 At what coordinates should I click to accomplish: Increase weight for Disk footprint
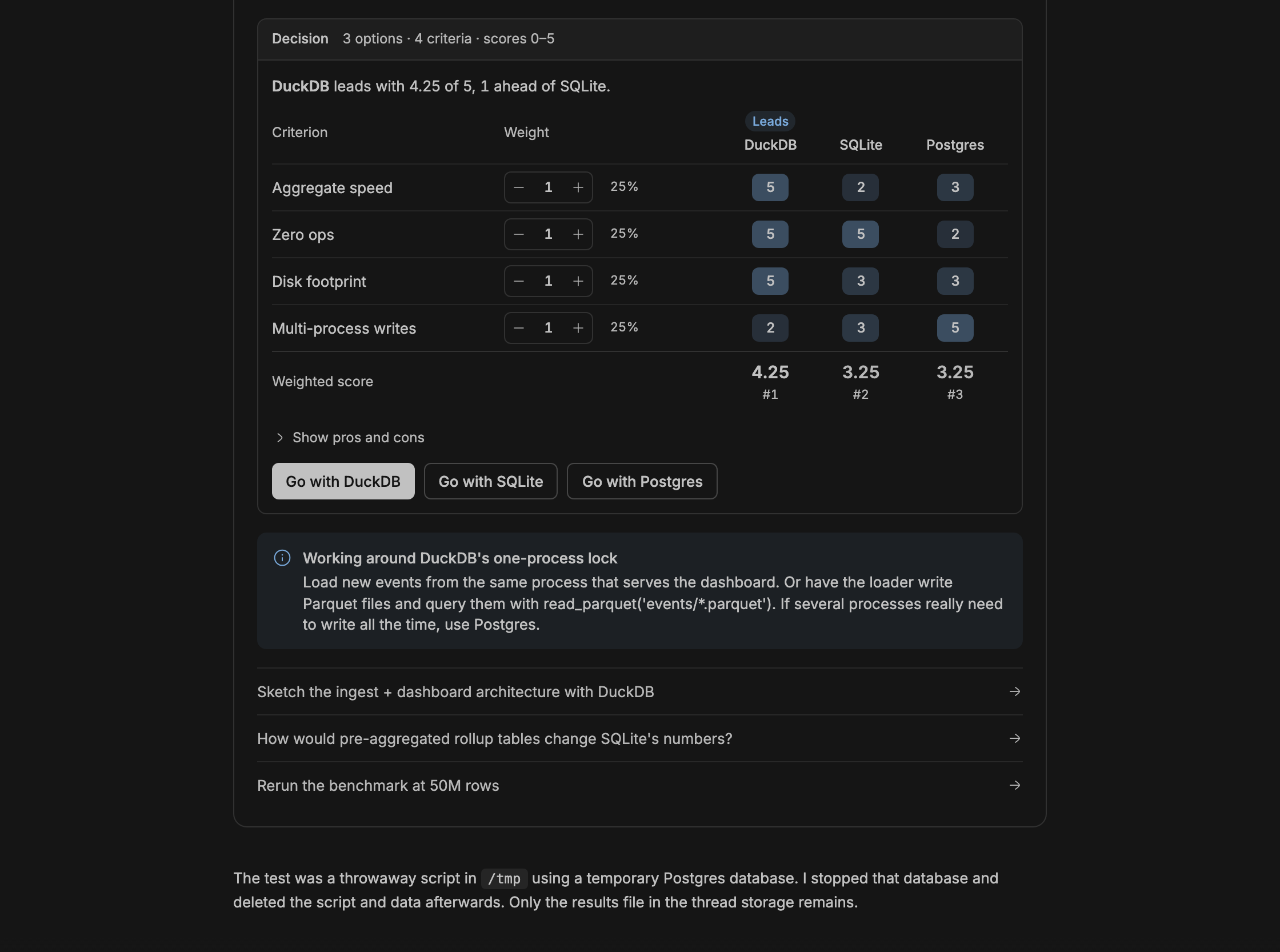[578, 281]
